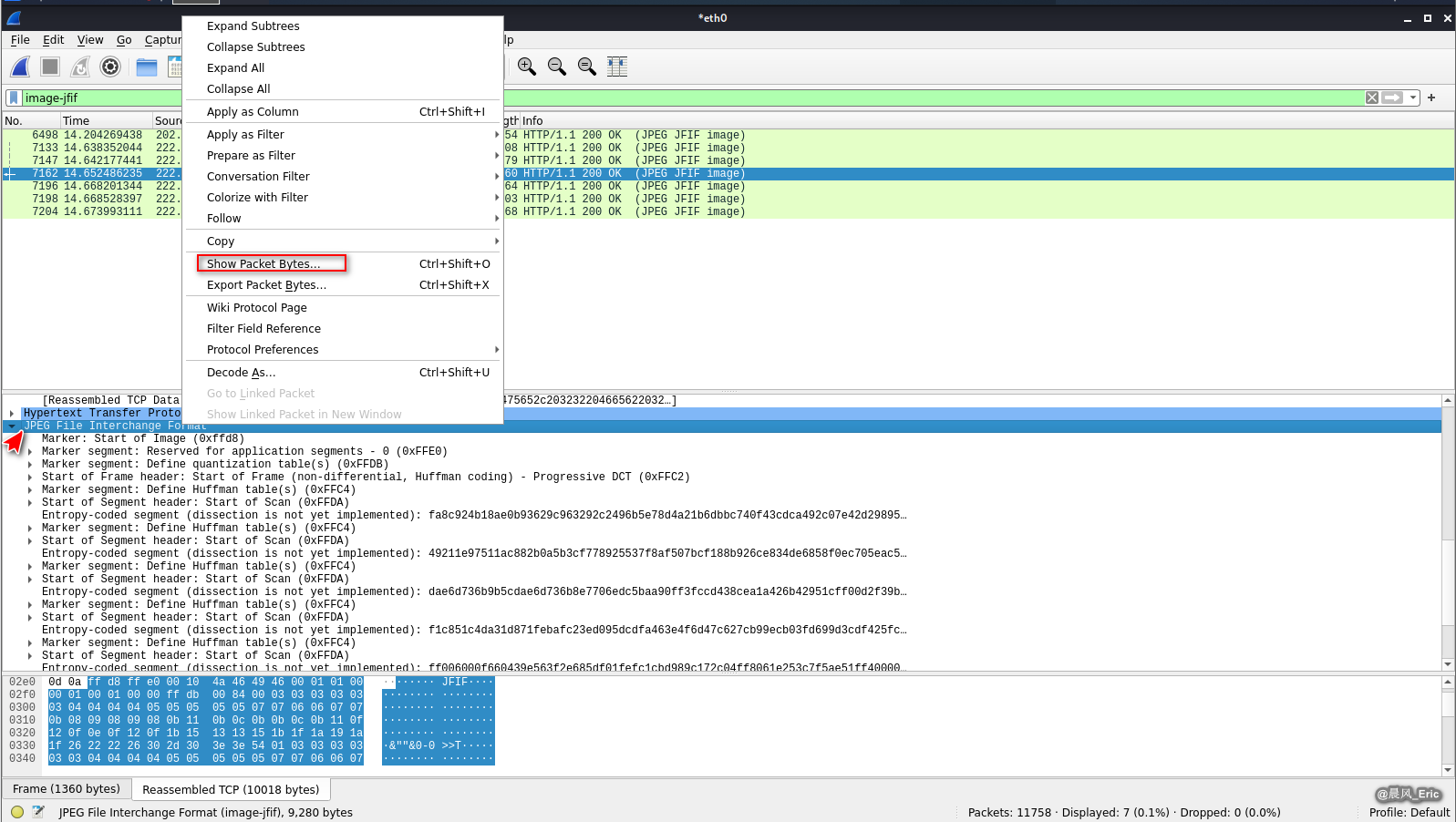Open the View menu
The width and height of the screenshot is (1456, 822).
tap(90, 39)
